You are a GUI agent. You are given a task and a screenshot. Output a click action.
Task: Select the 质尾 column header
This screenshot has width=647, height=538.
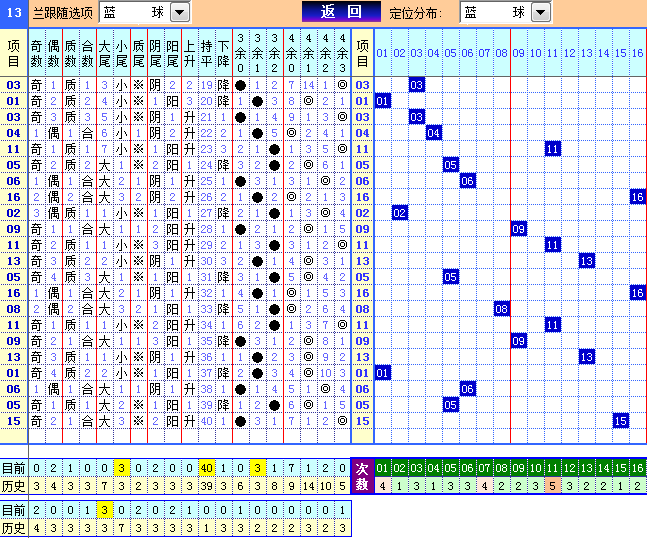139,53
